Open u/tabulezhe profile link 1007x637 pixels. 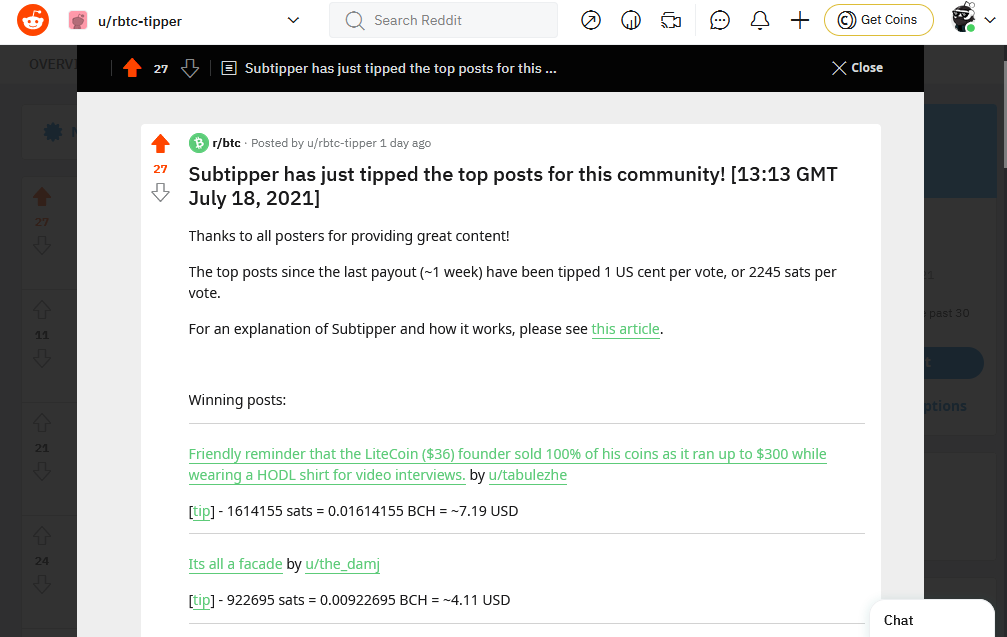(528, 475)
